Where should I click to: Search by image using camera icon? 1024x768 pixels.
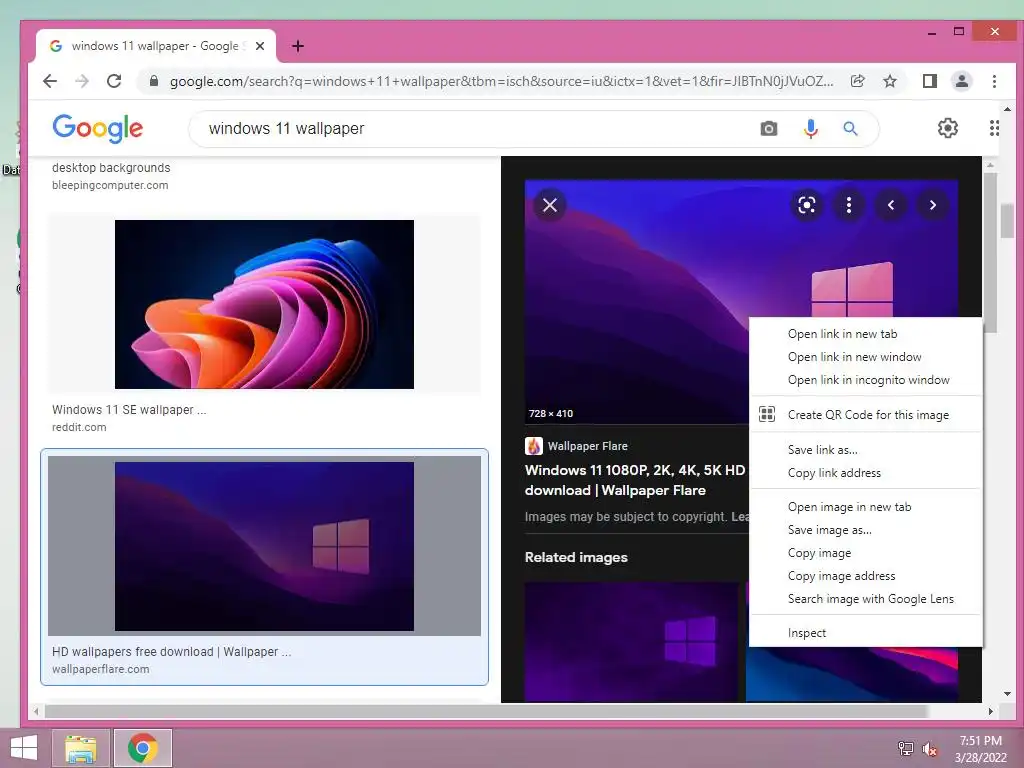pos(769,129)
